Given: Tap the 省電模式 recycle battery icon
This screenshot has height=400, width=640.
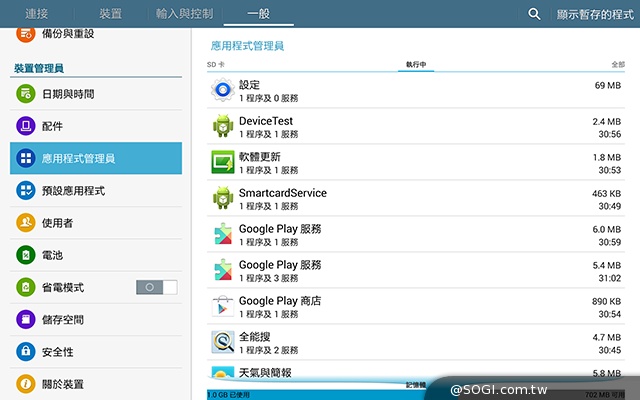Looking at the screenshot, I should point(26,287).
